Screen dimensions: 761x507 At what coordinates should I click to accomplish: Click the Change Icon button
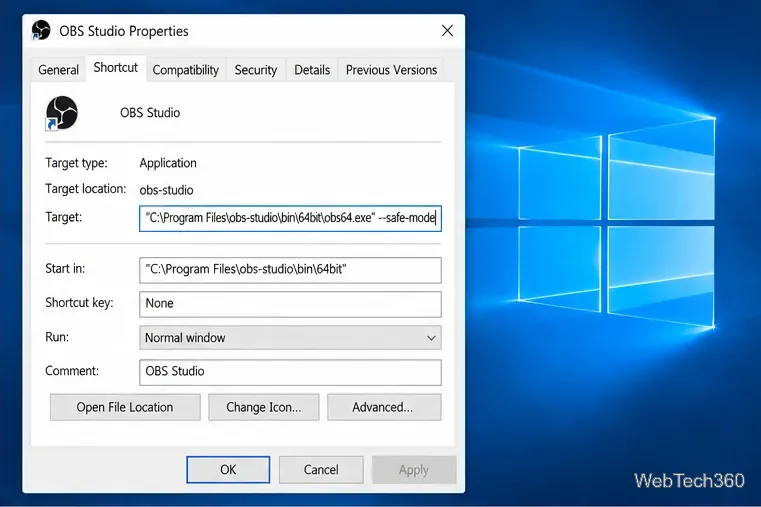(x=264, y=407)
